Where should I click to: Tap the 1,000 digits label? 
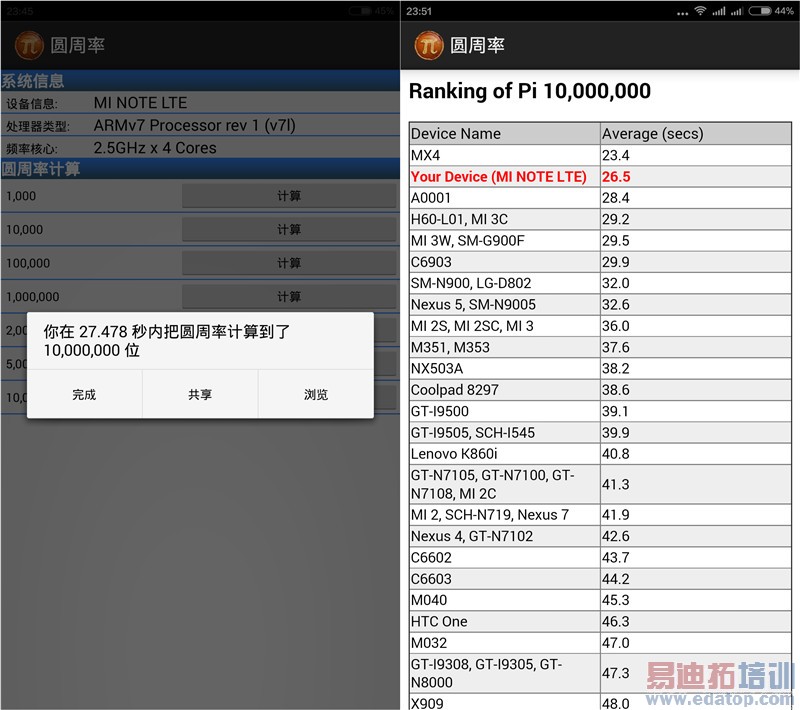tap(21, 196)
